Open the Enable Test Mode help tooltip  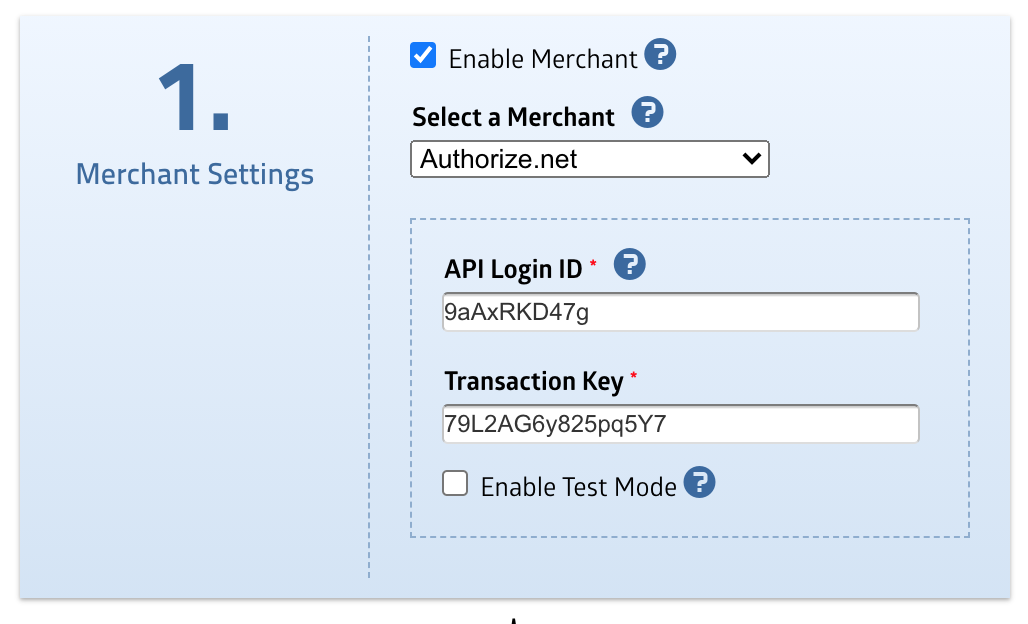[x=699, y=483]
